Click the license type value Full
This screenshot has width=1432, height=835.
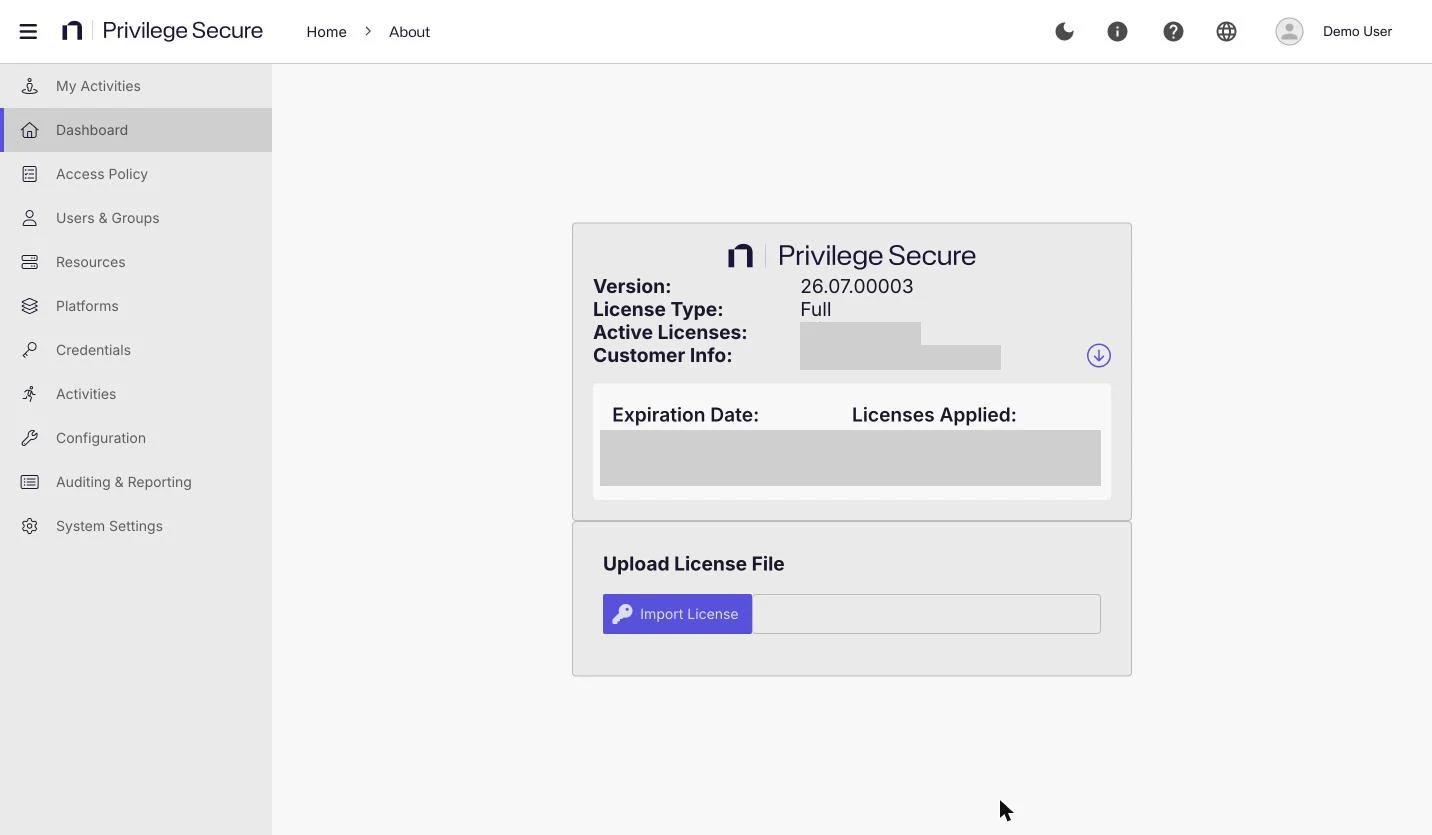(816, 309)
